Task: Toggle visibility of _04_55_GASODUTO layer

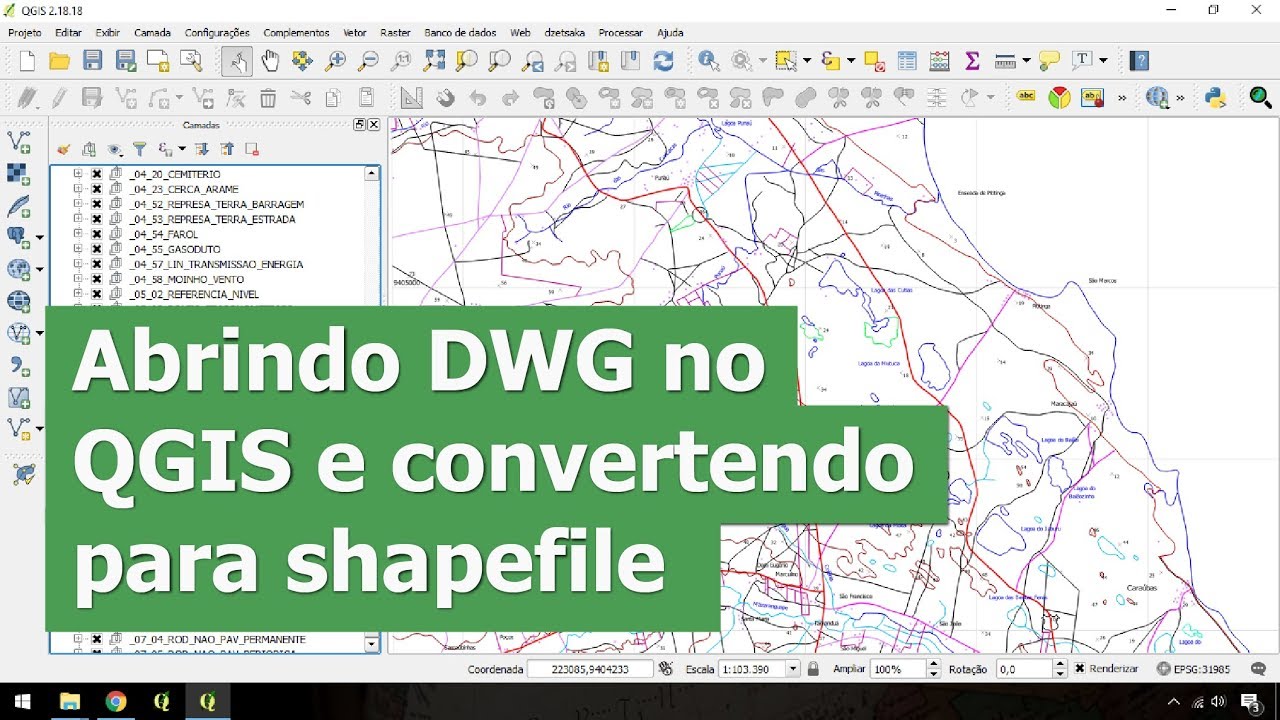Action: (97, 249)
